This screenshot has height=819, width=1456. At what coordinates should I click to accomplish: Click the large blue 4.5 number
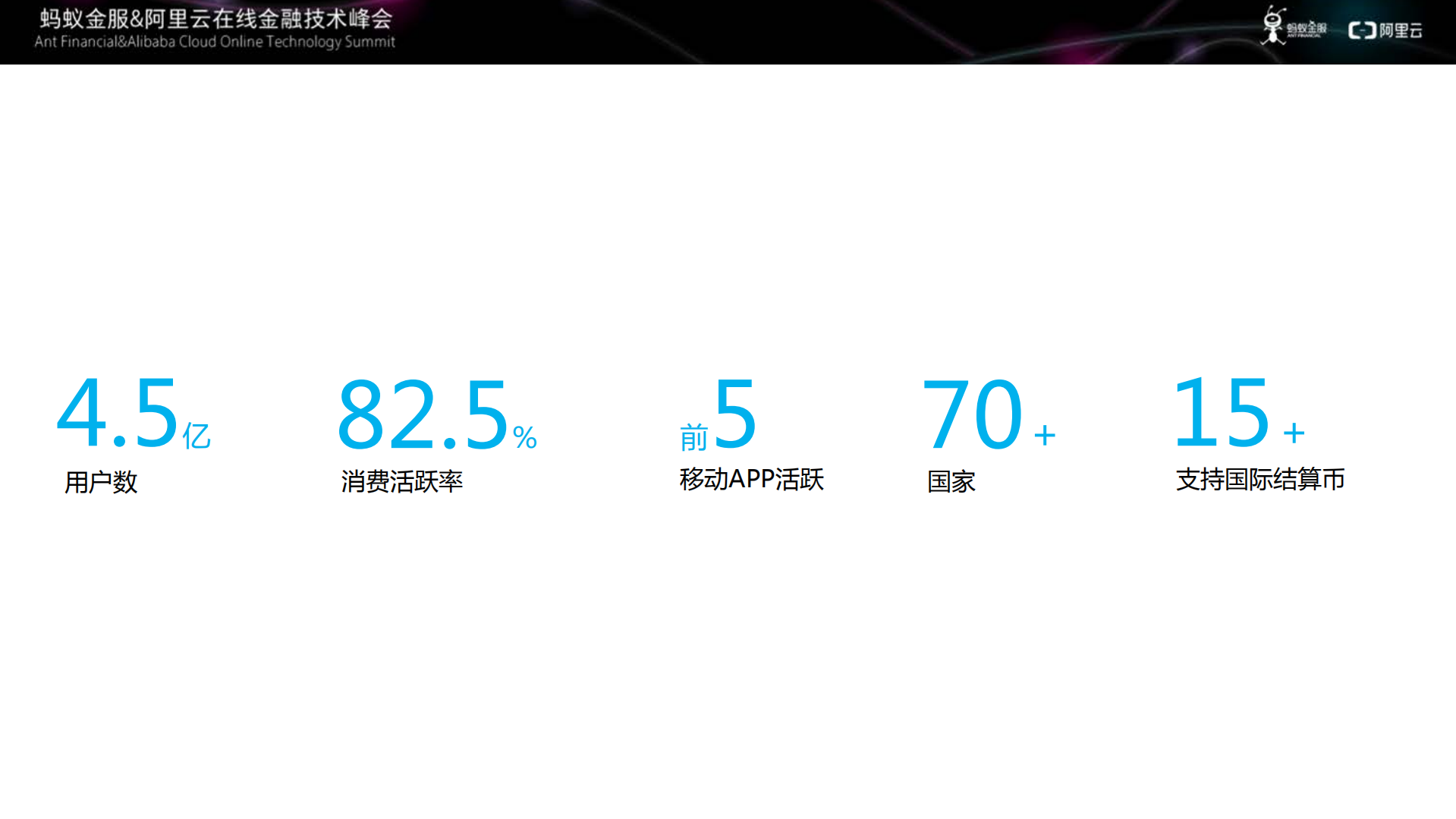click(118, 414)
